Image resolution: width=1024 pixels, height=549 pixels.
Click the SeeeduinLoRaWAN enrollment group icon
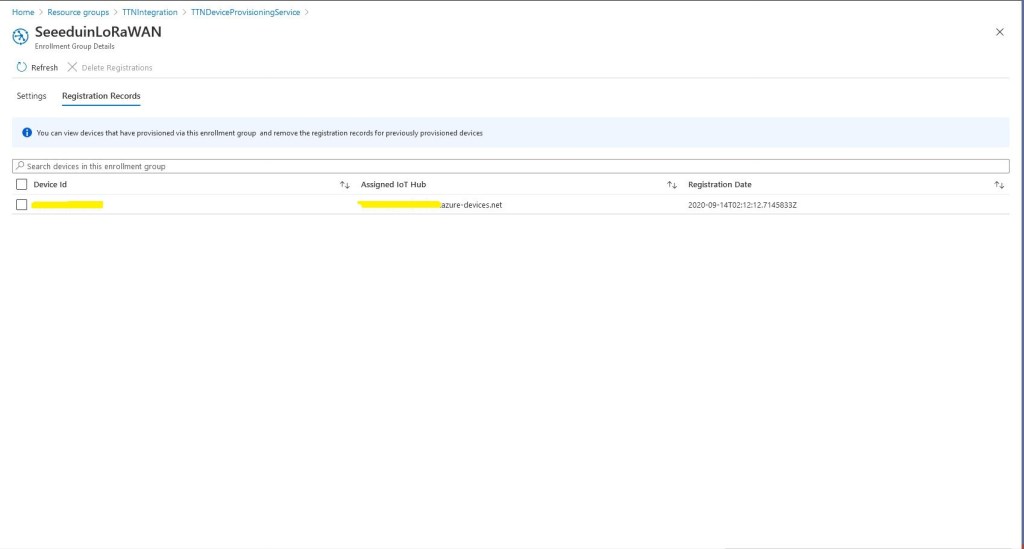20,36
